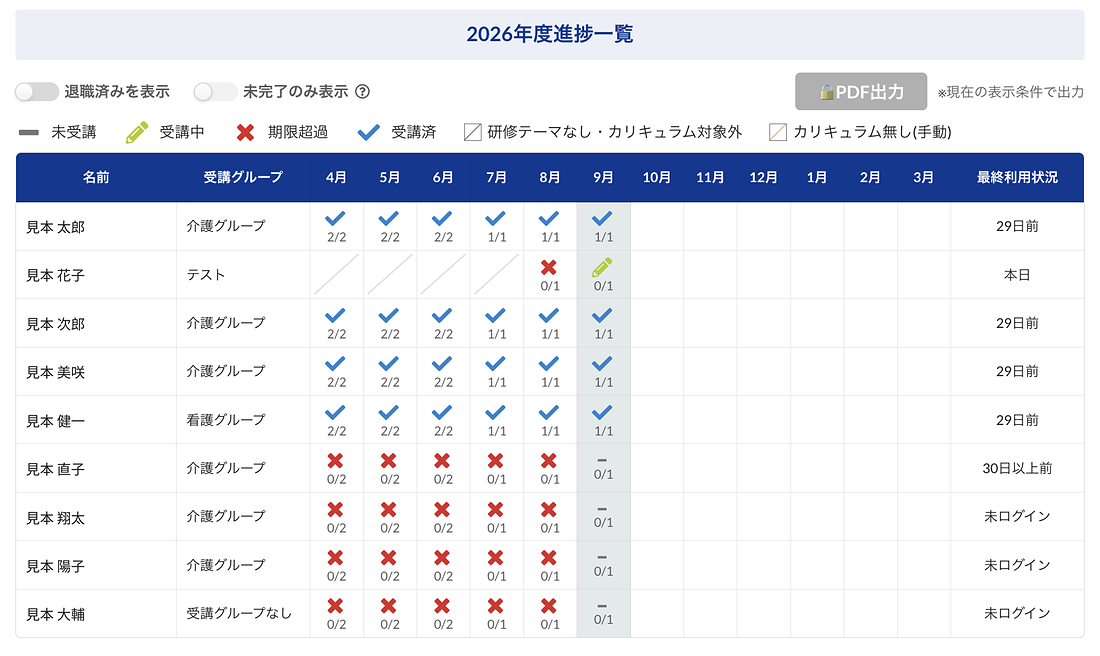
Task: Click 見本 大輔's July red X
Action: pos(495,606)
